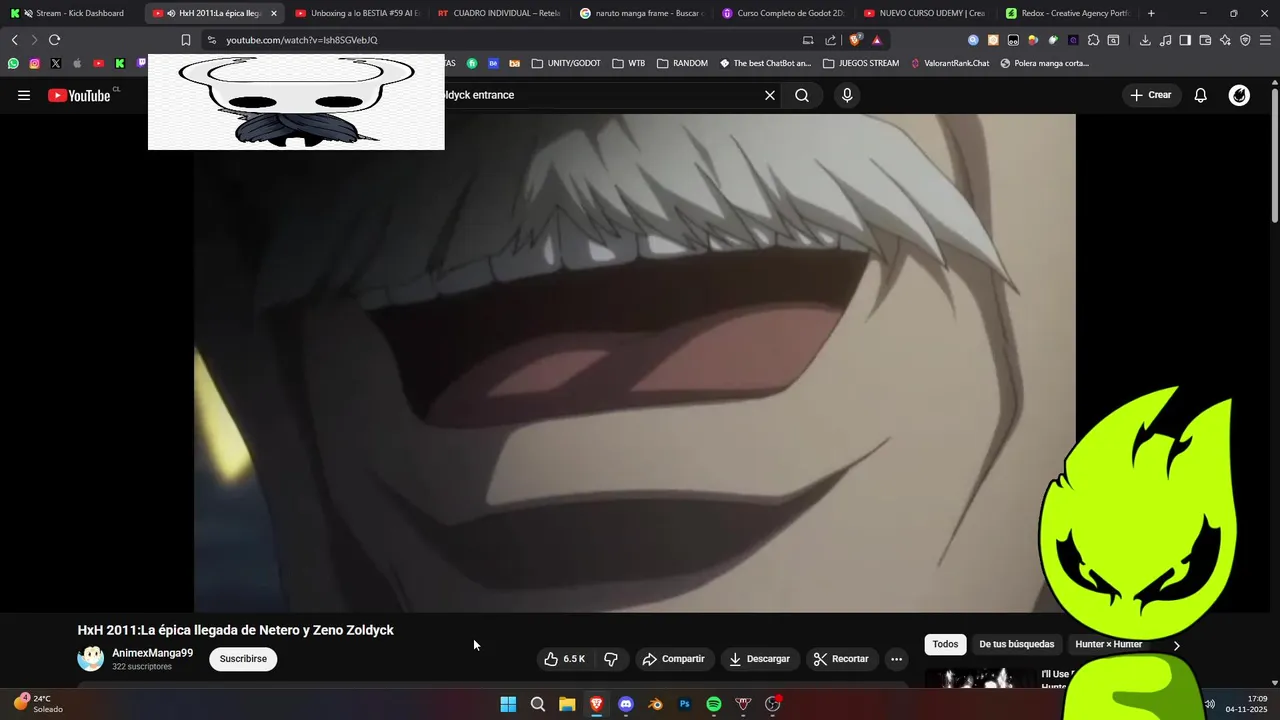Open Spotify from taskbar
1280x720 pixels.
point(714,704)
